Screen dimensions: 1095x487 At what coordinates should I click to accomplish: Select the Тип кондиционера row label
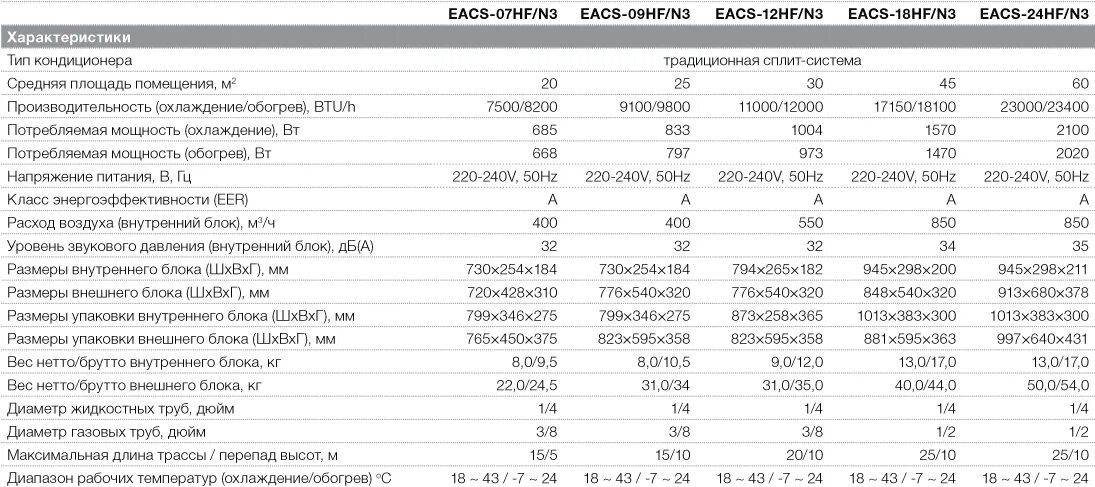tap(69, 61)
